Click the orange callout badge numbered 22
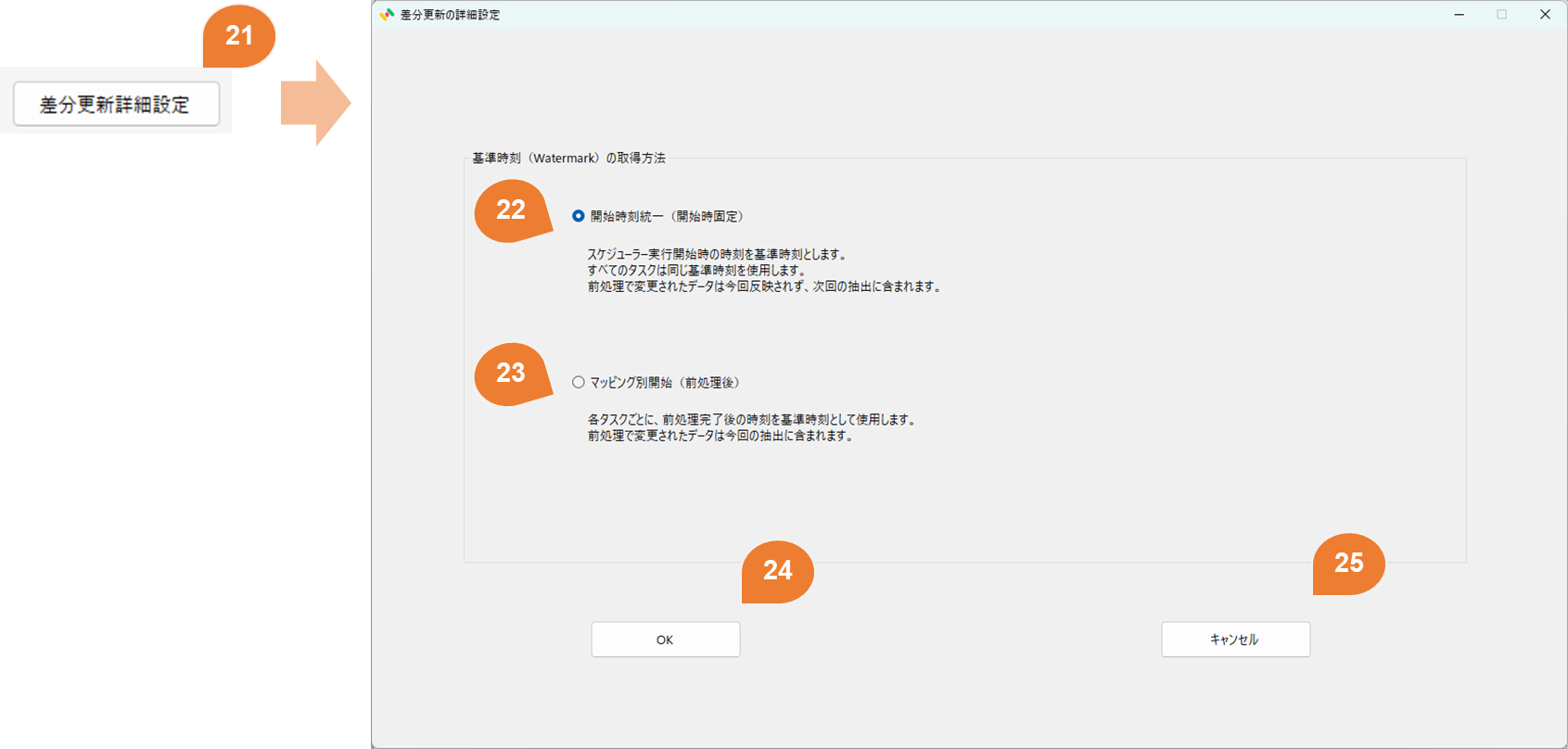 (x=511, y=210)
